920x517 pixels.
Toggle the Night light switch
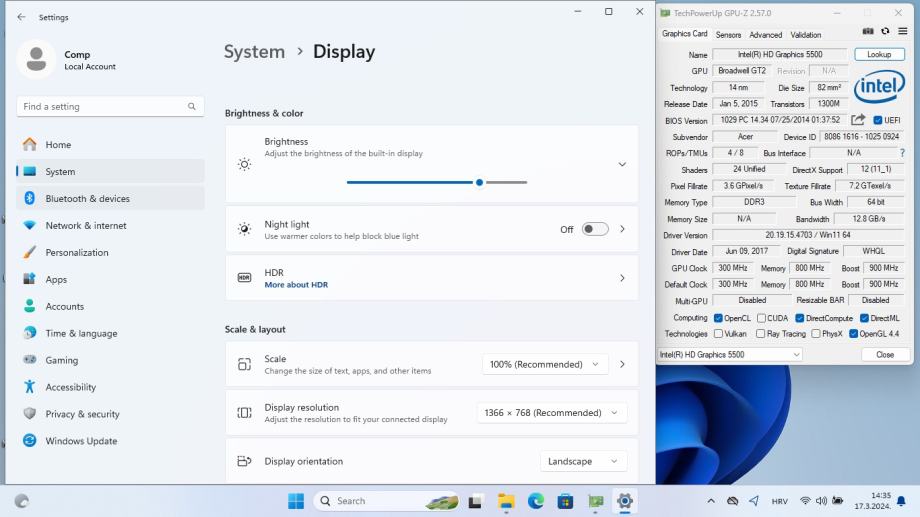[595, 229]
